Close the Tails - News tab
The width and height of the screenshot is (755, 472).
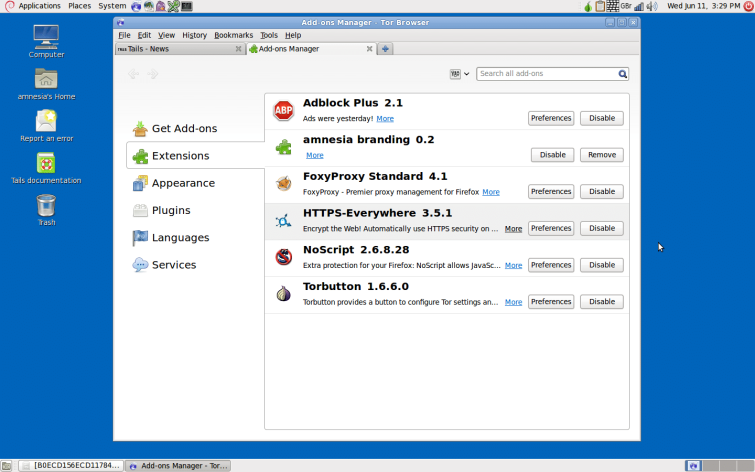point(238,49)
